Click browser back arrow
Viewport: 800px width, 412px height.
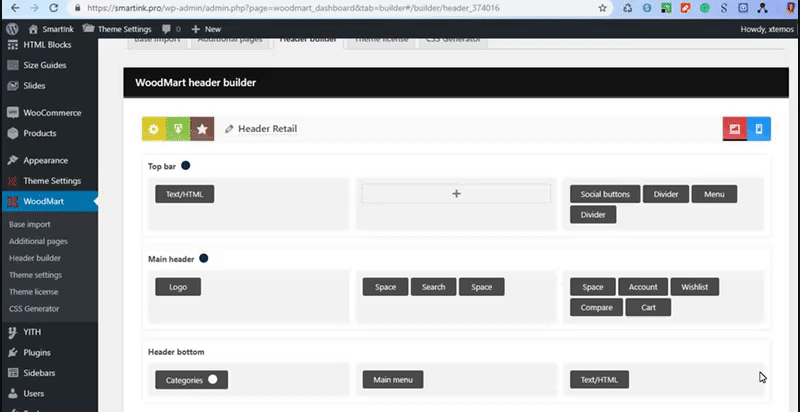(15, 8)
